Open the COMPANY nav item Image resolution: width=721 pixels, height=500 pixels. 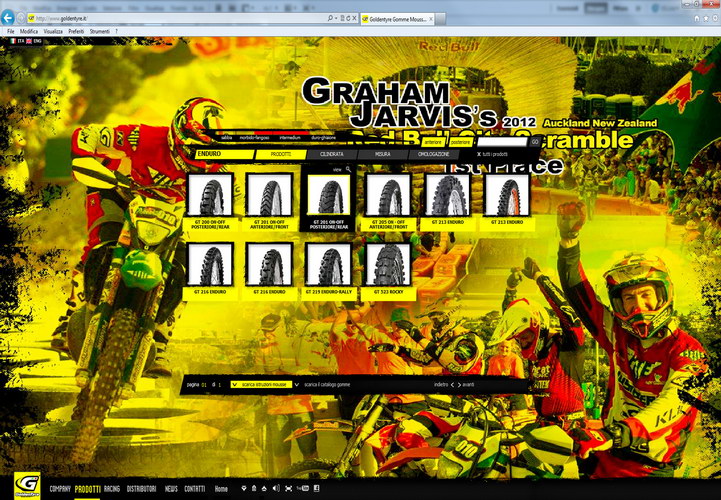tap(60, 489)
